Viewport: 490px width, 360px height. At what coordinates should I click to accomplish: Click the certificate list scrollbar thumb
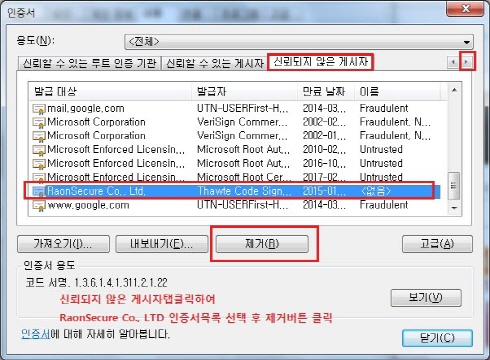[454, 185]
